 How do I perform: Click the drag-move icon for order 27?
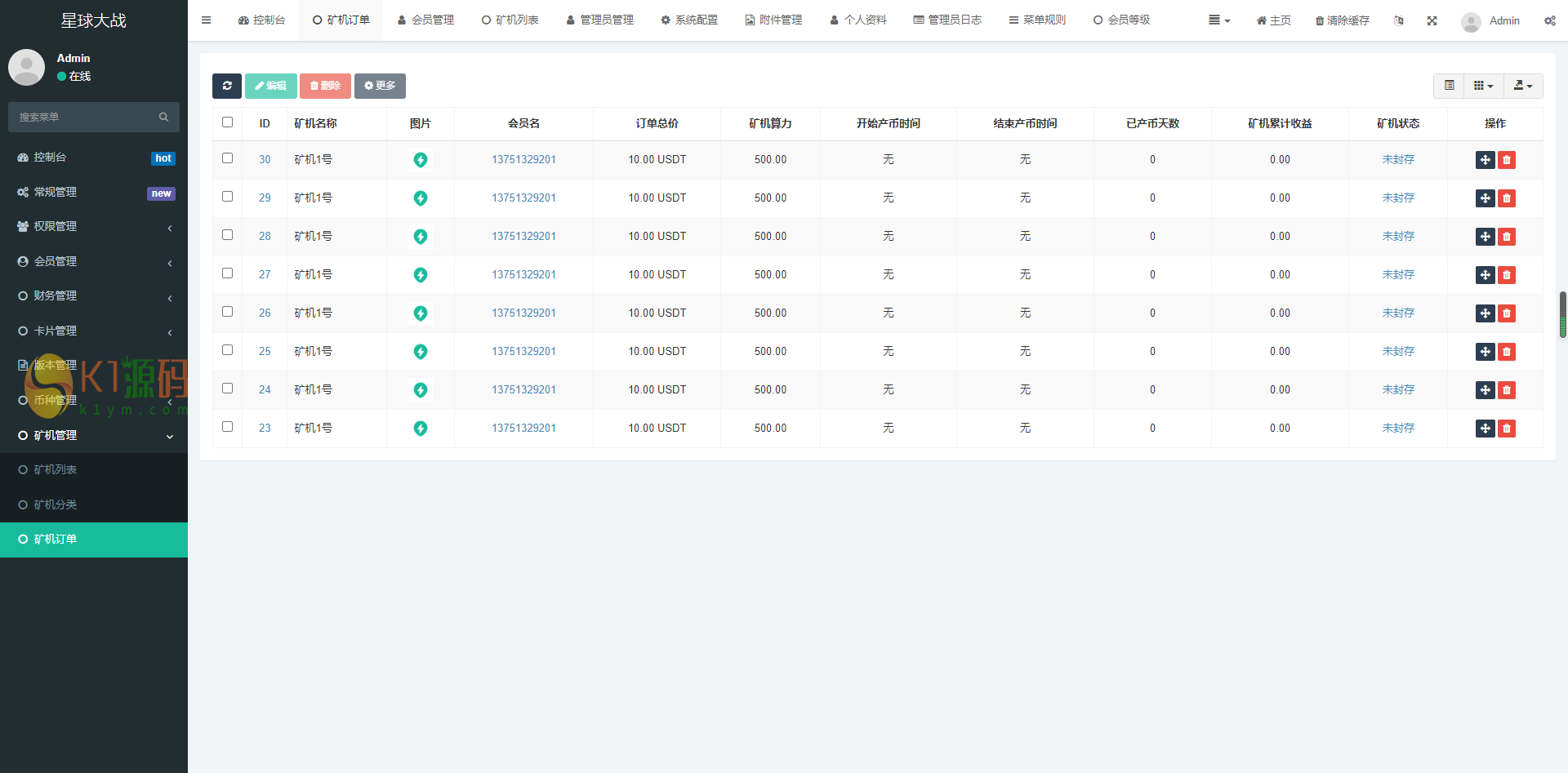coord(1485,275)
